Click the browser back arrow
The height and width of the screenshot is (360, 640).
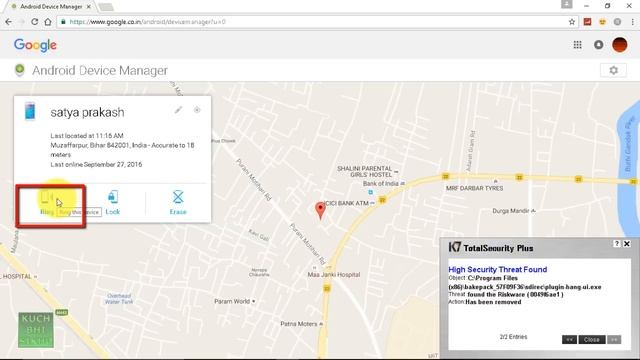coord(9,22)
